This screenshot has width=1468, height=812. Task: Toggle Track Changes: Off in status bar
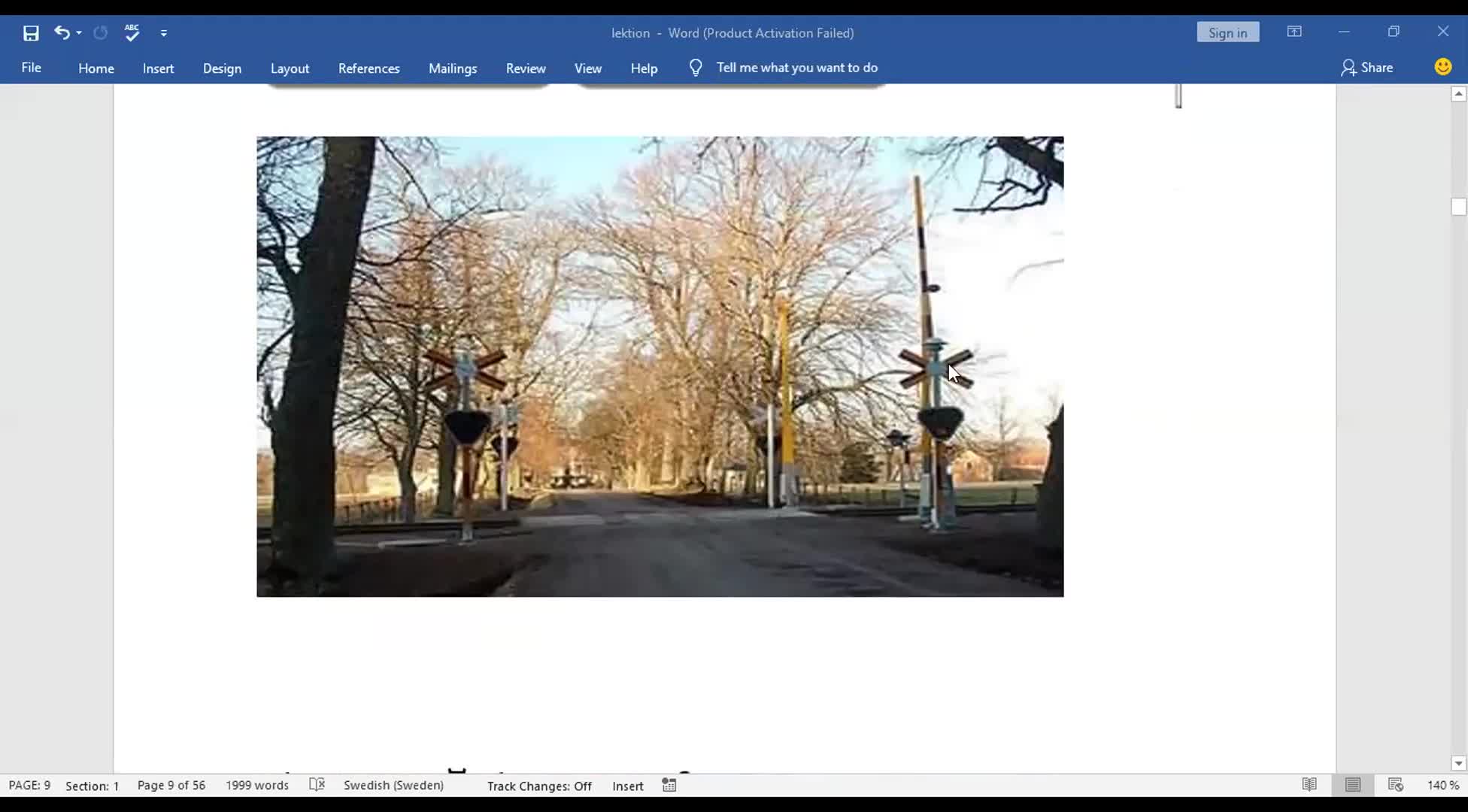pos(539,786)
